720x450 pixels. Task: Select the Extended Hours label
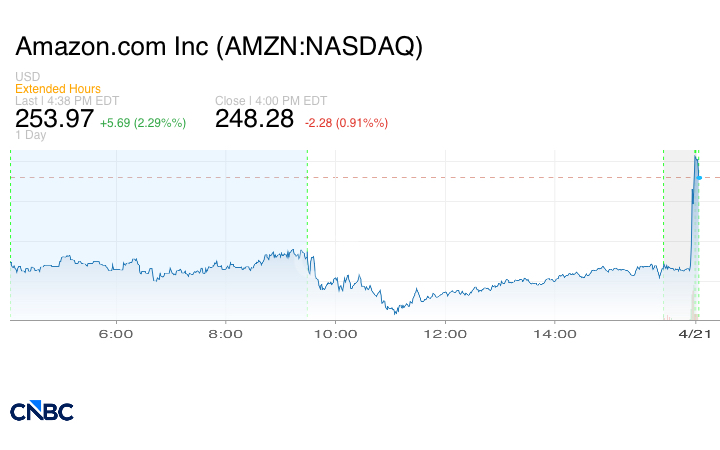(58, 89)
